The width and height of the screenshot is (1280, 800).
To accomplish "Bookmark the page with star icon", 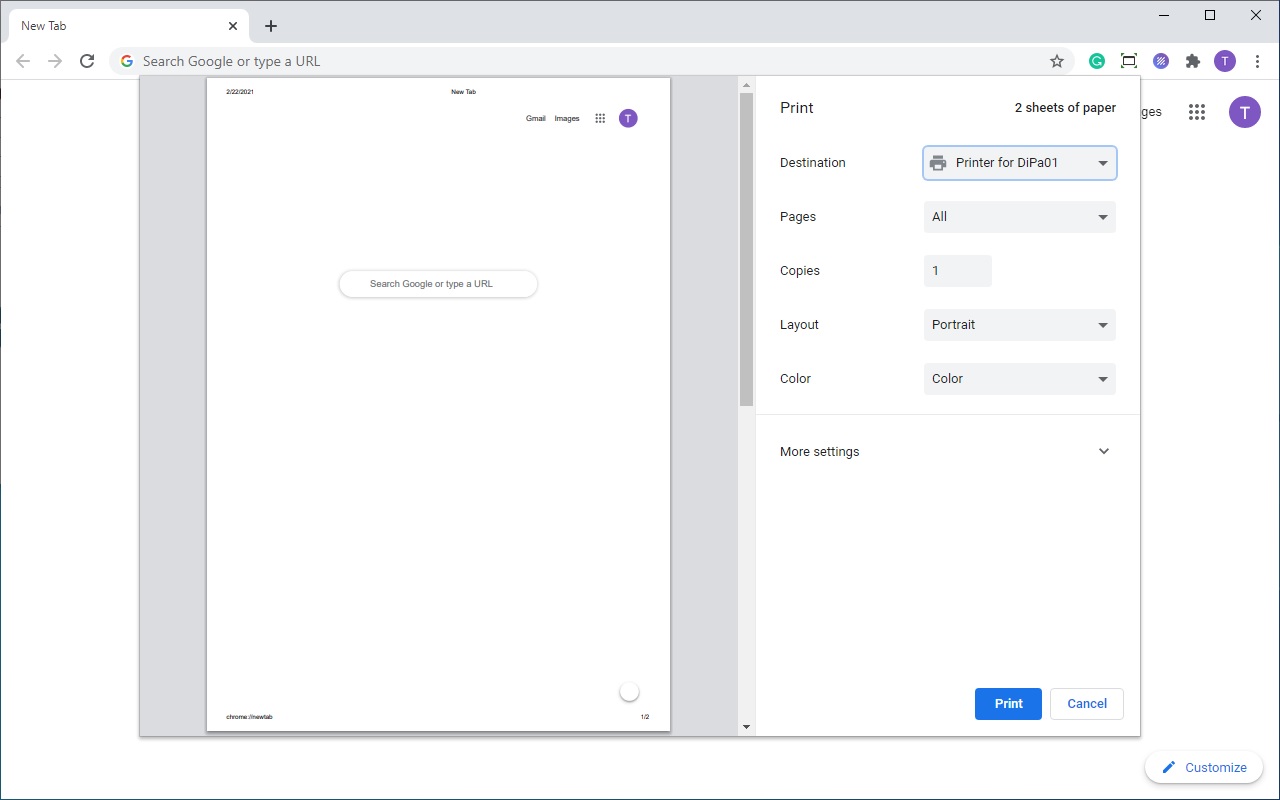I will coord(1057,61).
